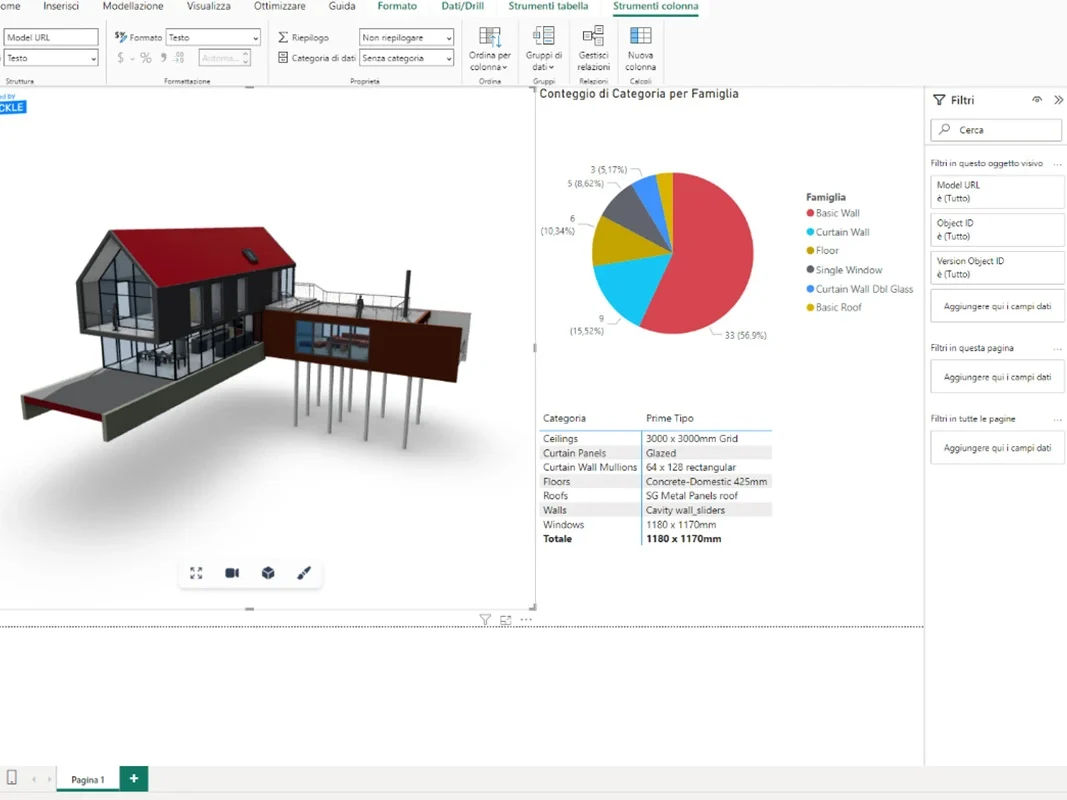Select the Windows table row
The image size is (1067, 800).
tap(657, 524)
